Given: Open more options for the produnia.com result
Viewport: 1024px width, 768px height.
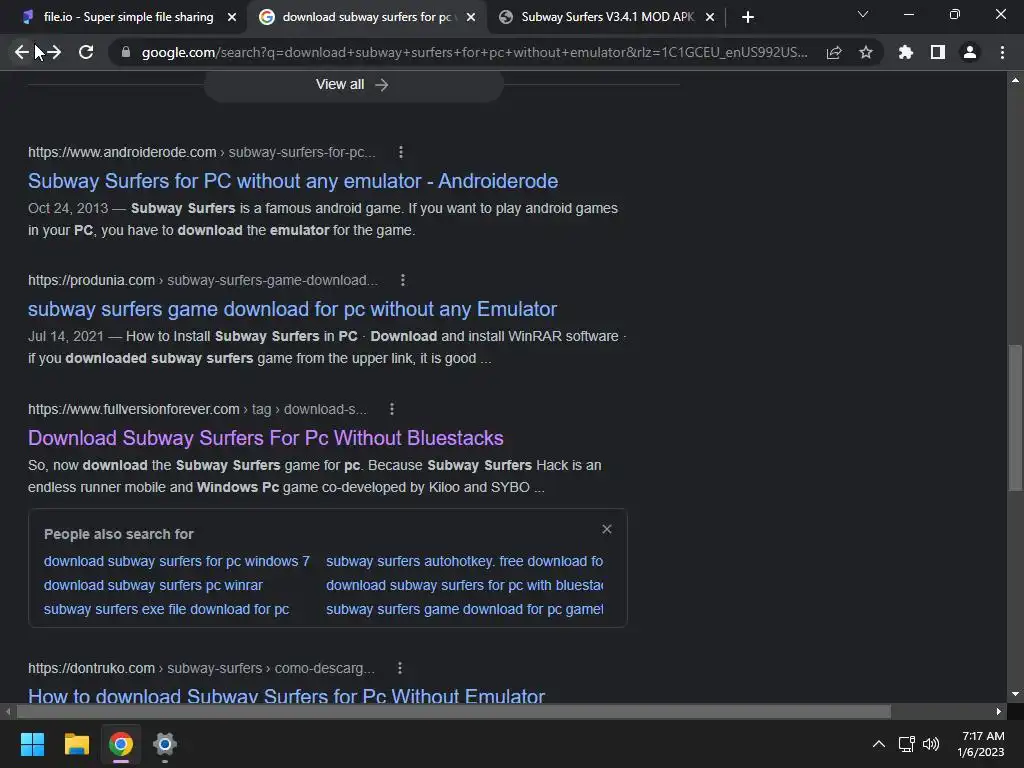Looking at the screenshot, I should point(403,280).
